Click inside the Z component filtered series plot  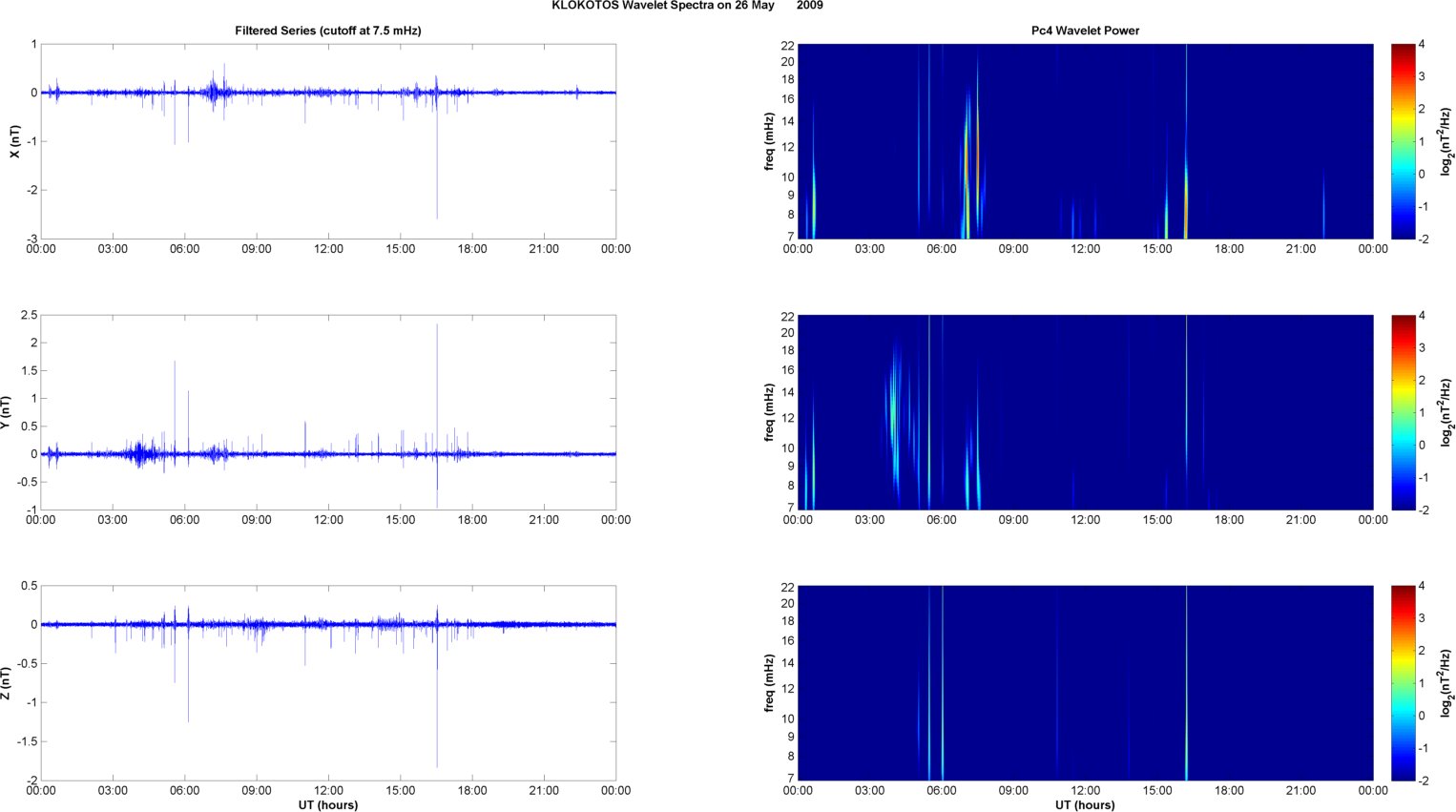coord(328,683)
